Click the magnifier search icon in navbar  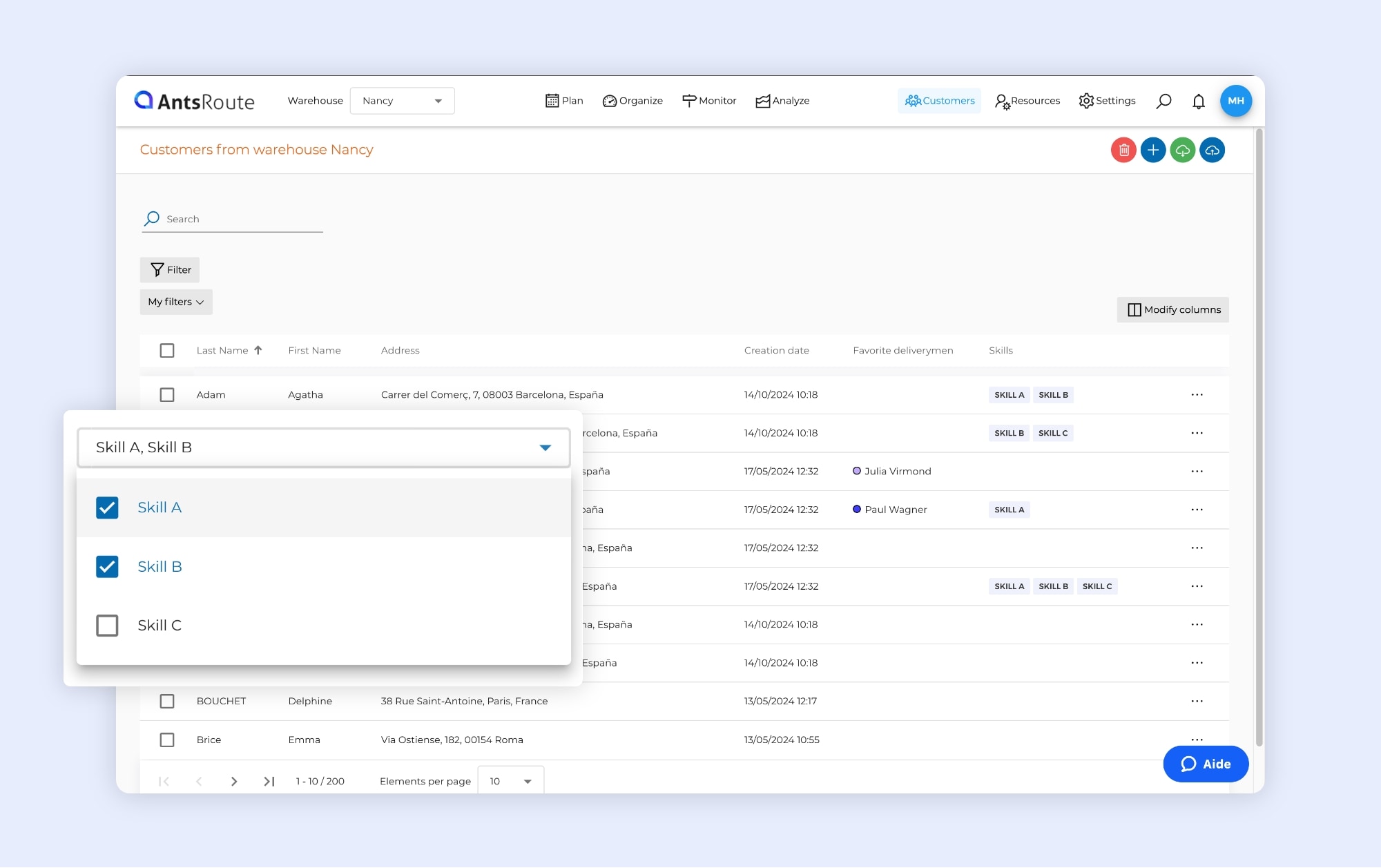click(1163, 102)
